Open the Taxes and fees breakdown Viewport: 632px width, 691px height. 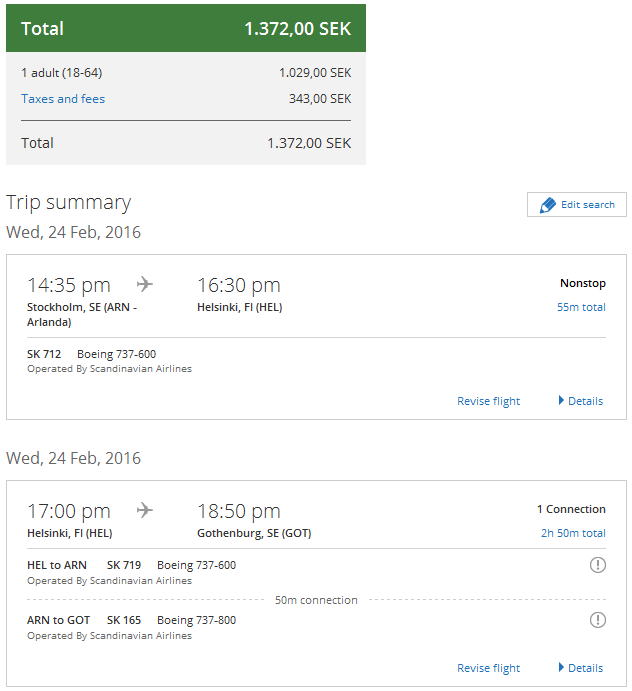pyautogui.click(x=63, y=99)
